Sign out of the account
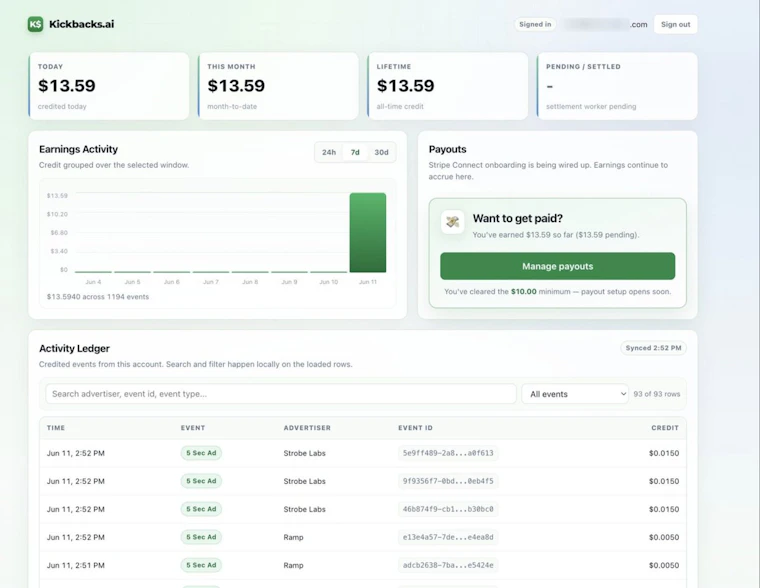 (675, 24)
